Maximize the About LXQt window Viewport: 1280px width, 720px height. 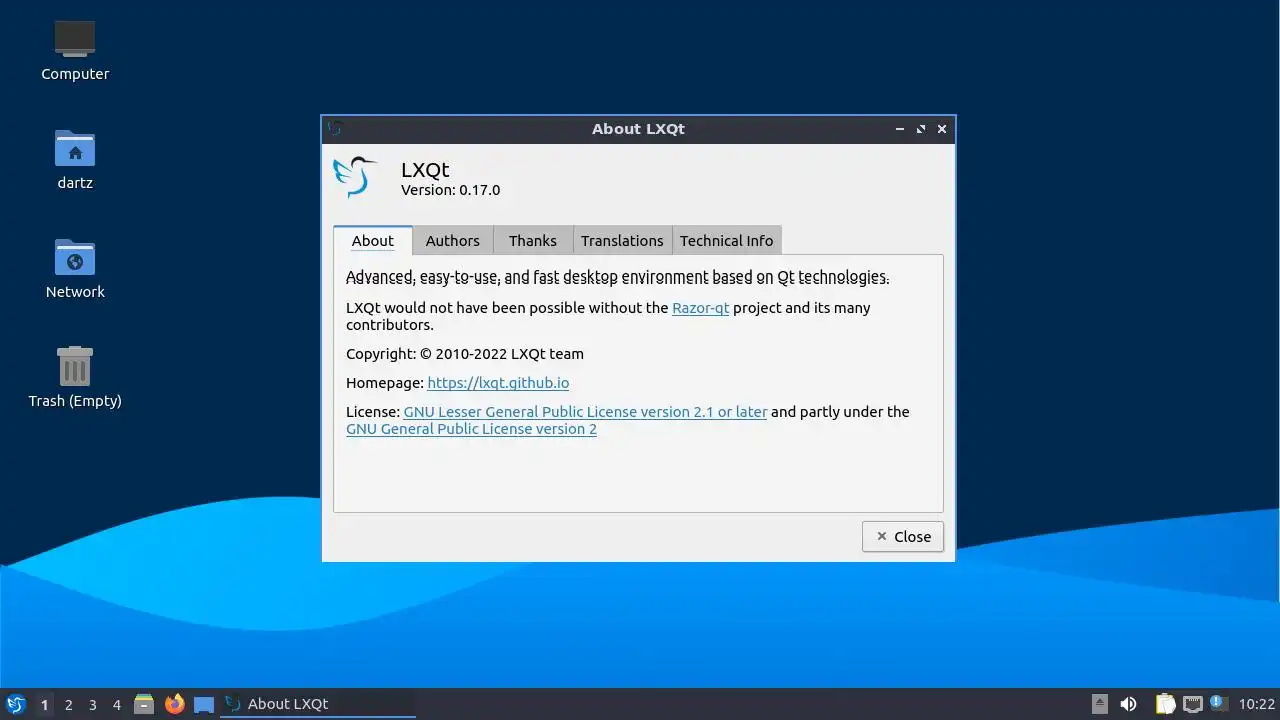[x=921, y=129]
